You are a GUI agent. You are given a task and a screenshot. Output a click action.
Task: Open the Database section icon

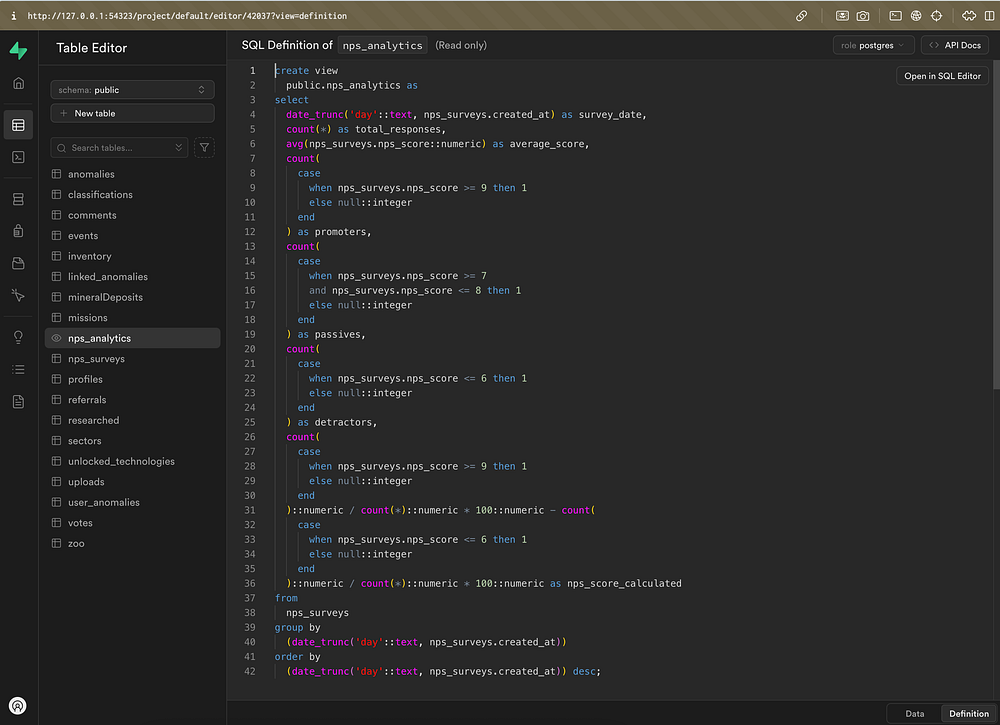(x=18, y=199)
